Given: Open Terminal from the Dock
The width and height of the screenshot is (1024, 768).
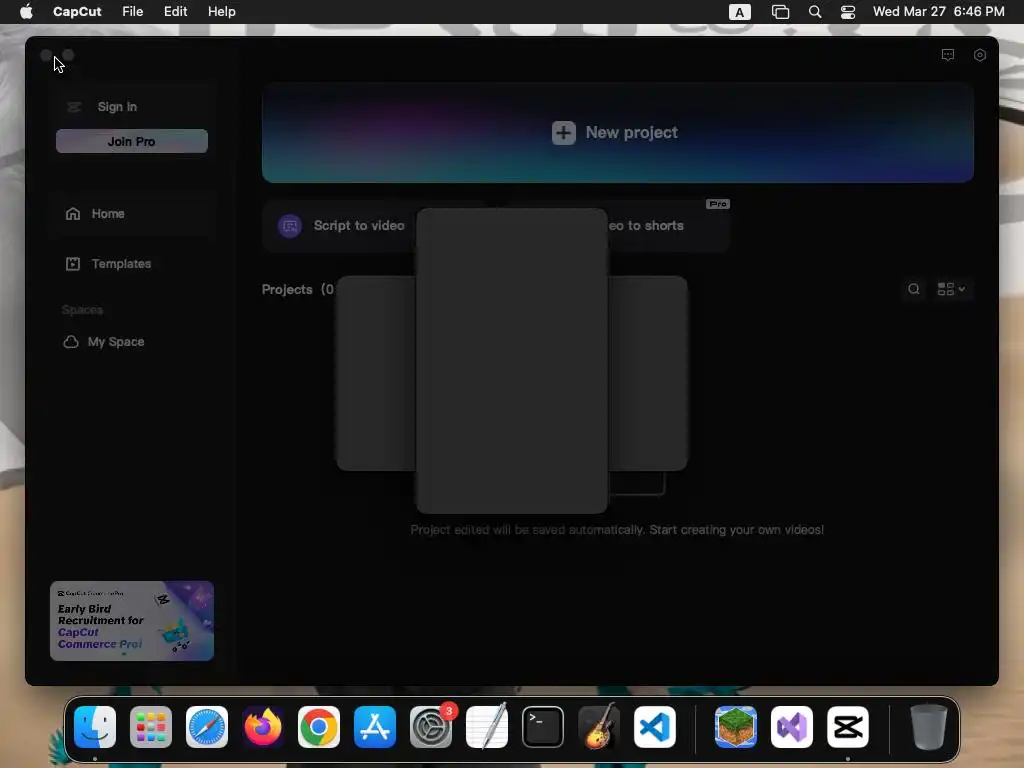Looking at the screenshot, I should [543, 727].
